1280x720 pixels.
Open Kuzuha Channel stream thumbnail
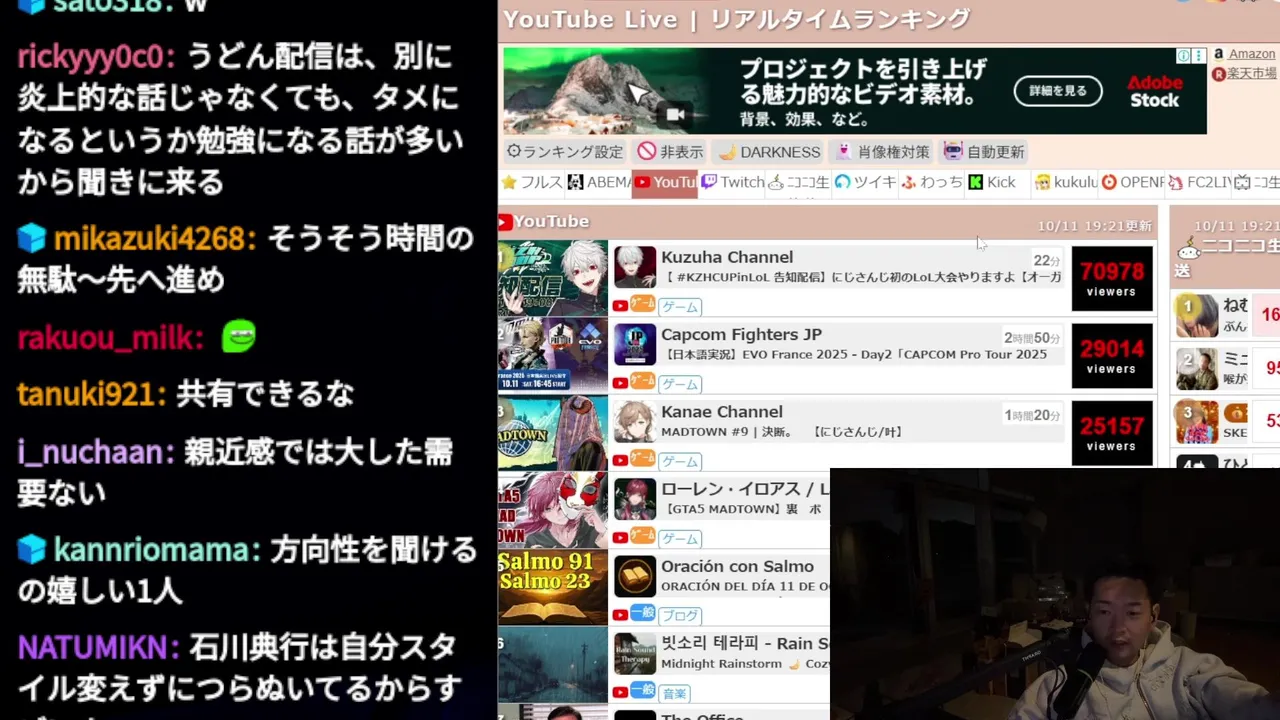click(x=552, y=278)
